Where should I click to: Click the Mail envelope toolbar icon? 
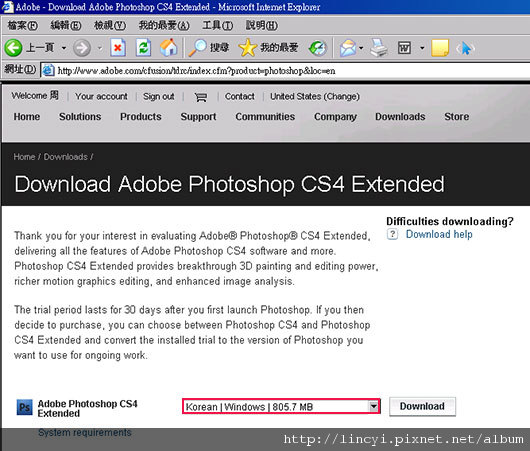point(348,48)
